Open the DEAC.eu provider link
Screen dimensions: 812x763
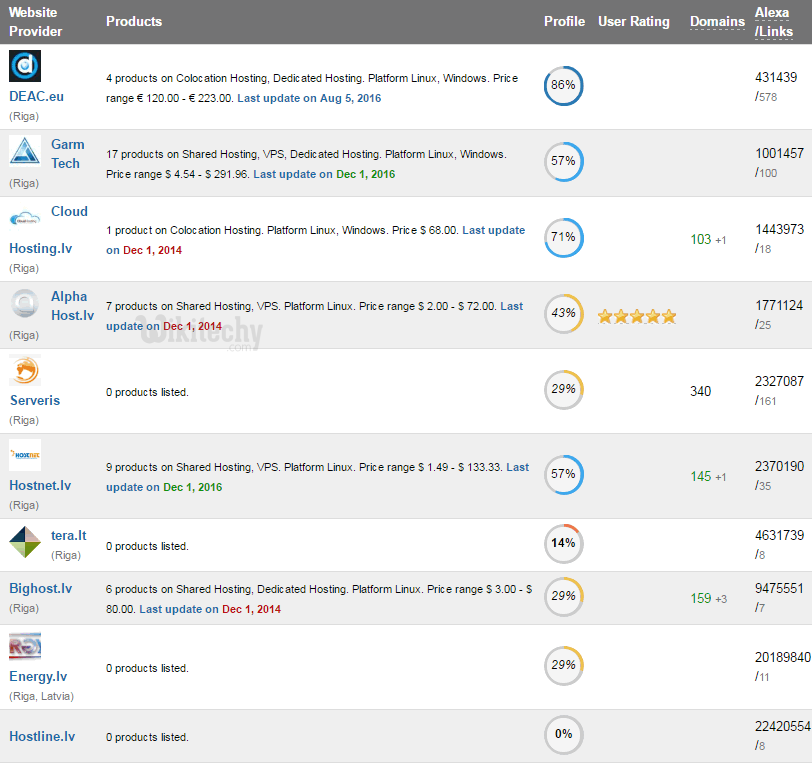point(36,96)
